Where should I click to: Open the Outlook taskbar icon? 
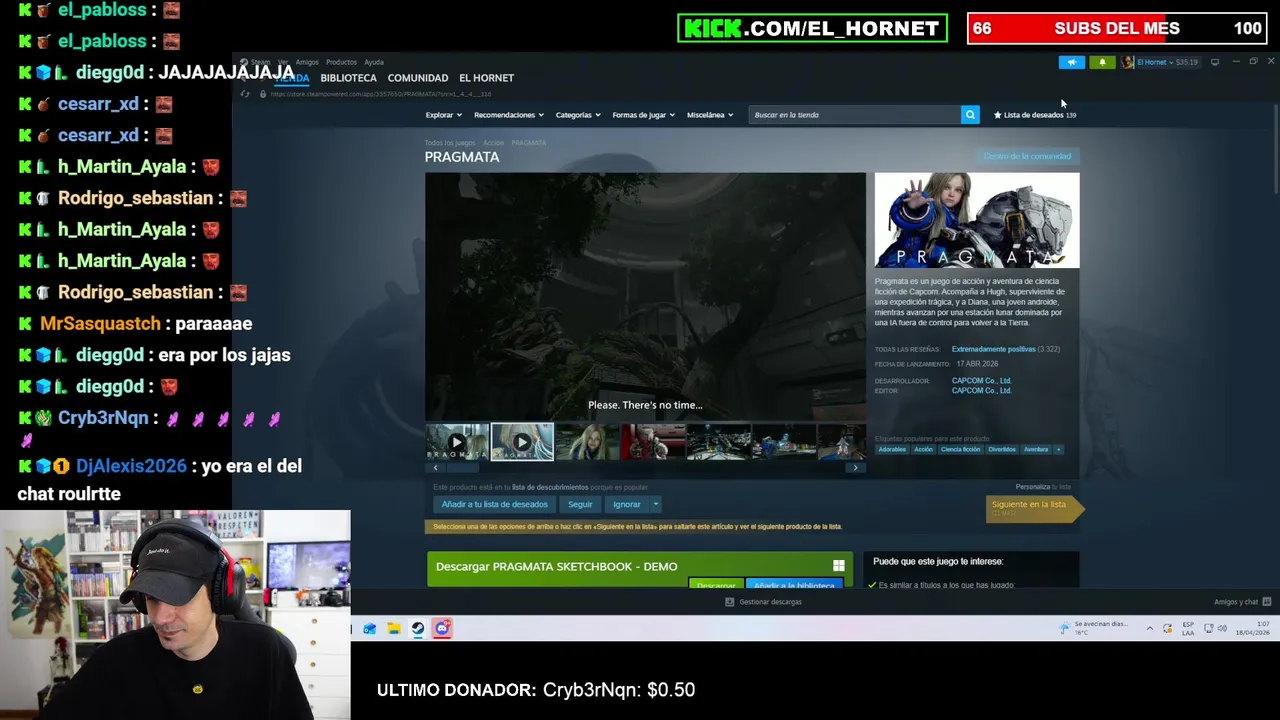click(x=370, y=628)
